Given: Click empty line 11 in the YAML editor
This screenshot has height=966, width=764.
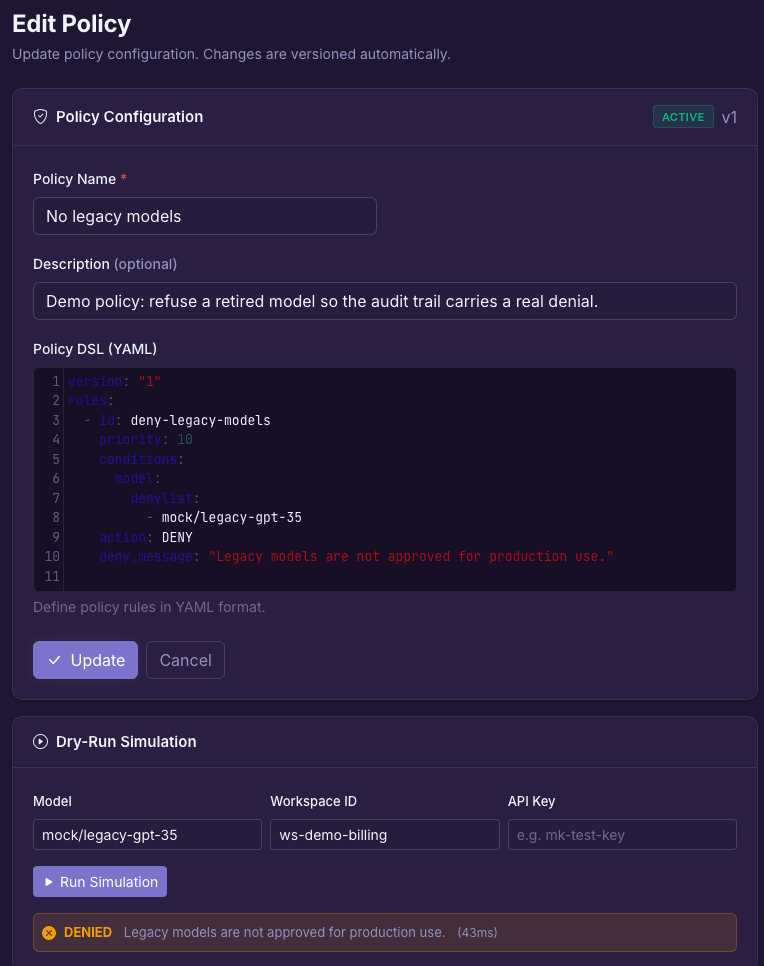Looking at the screenshot, I should point(400,576).
